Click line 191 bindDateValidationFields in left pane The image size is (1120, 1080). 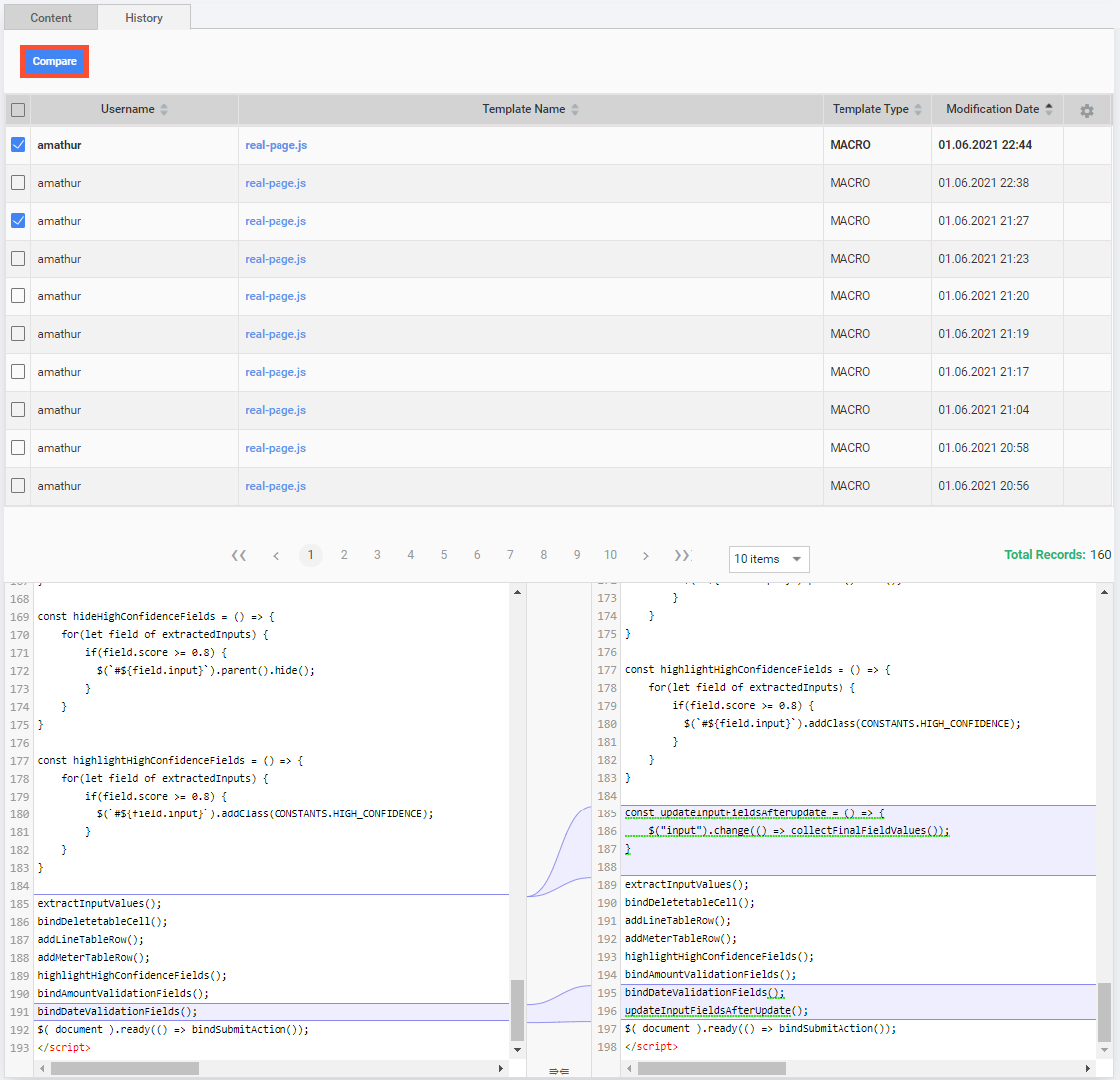[117, 1011]
